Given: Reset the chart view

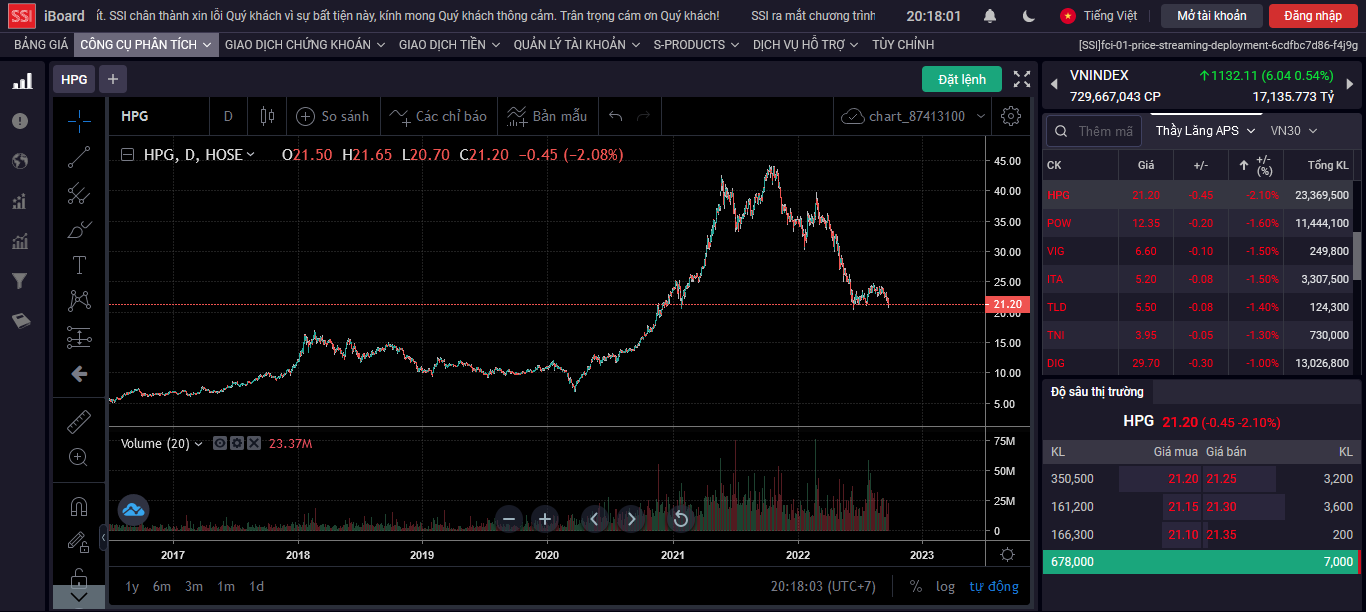Looking at the screenshot, I should point(681,518).
